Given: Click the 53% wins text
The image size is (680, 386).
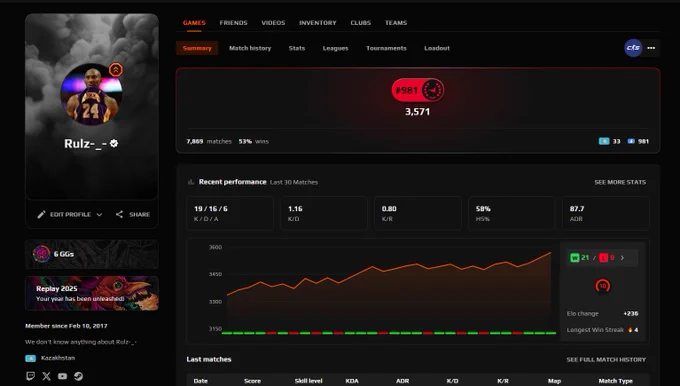Looking at the screenshot, I should [x=254, y=141].
